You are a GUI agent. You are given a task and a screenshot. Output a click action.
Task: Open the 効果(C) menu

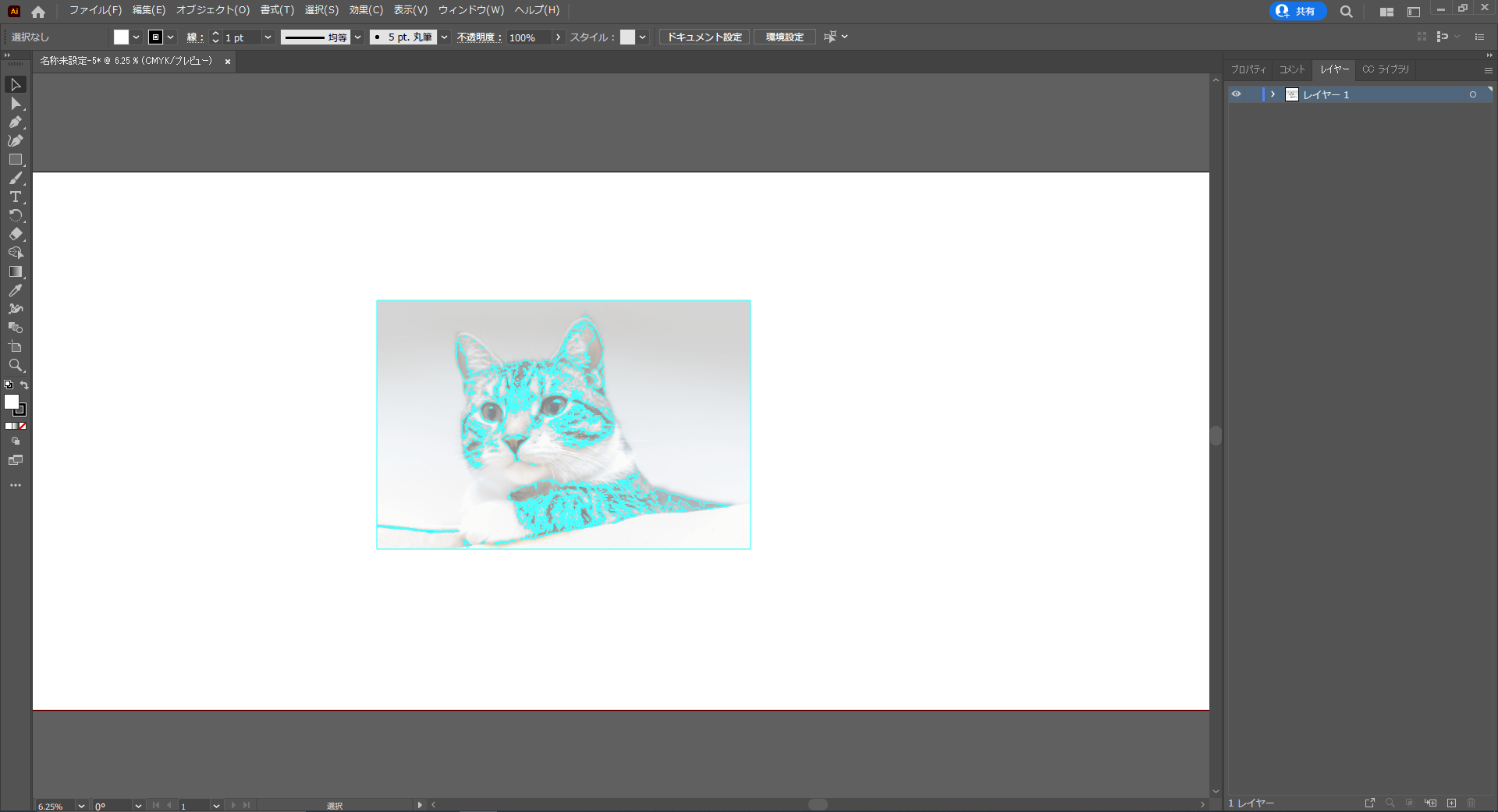point(366,10)
